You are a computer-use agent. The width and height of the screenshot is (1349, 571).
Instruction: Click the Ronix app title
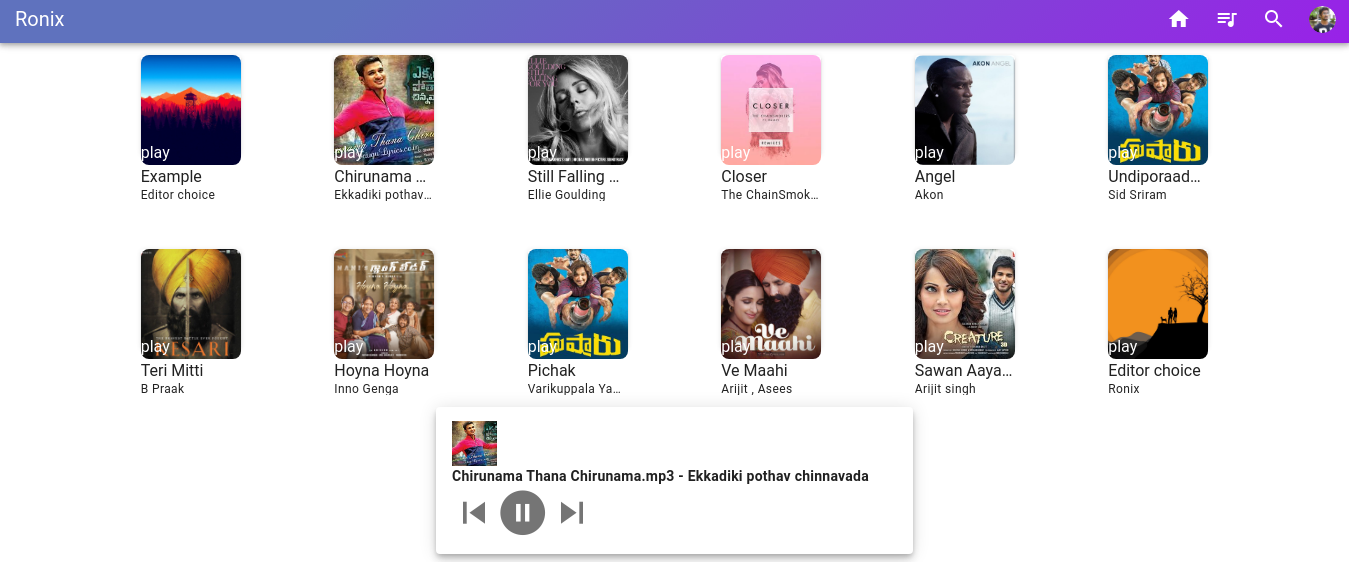tap(40, 19)
